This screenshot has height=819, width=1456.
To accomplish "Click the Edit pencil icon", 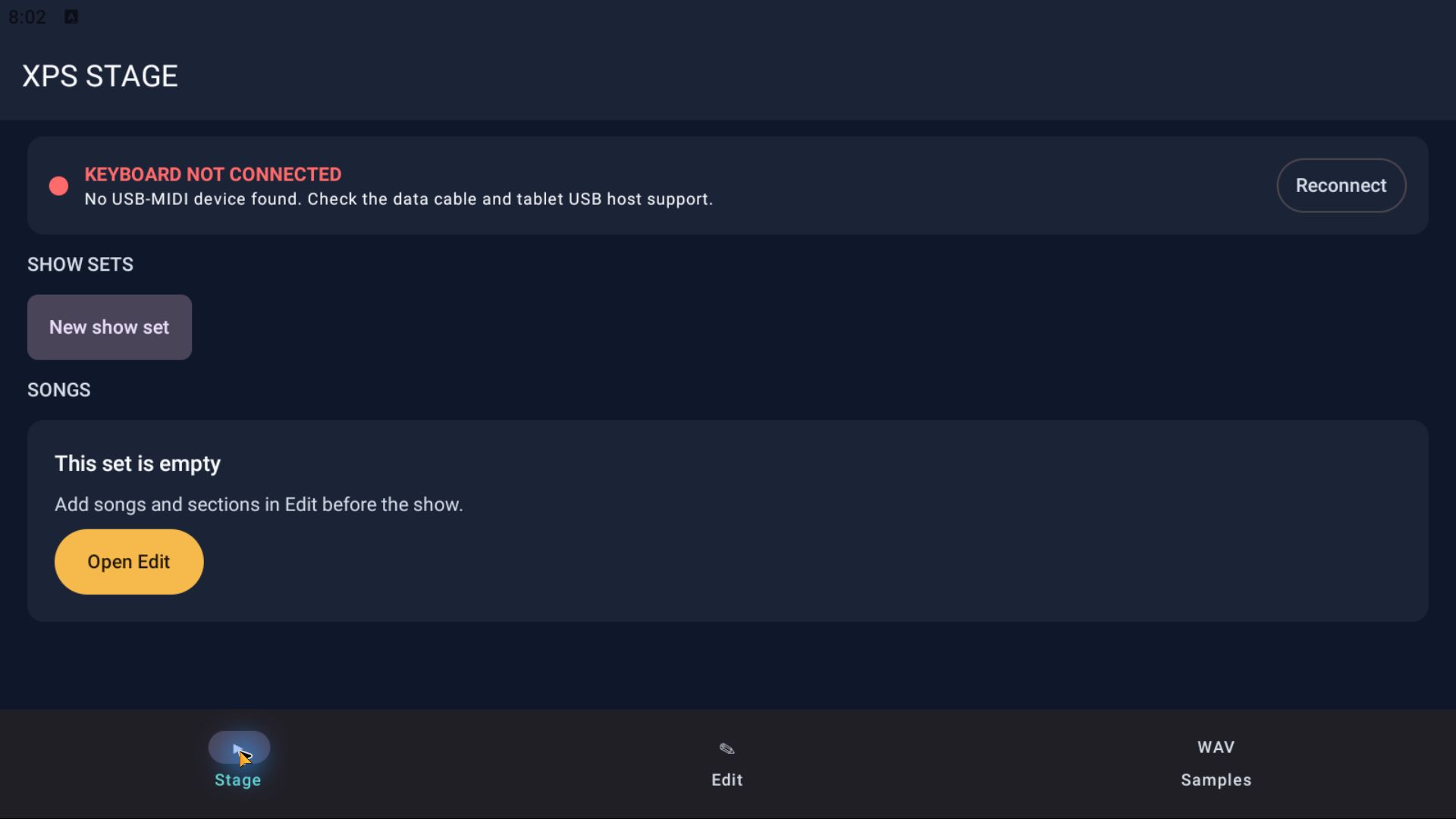I will click(x=726, y=748).
